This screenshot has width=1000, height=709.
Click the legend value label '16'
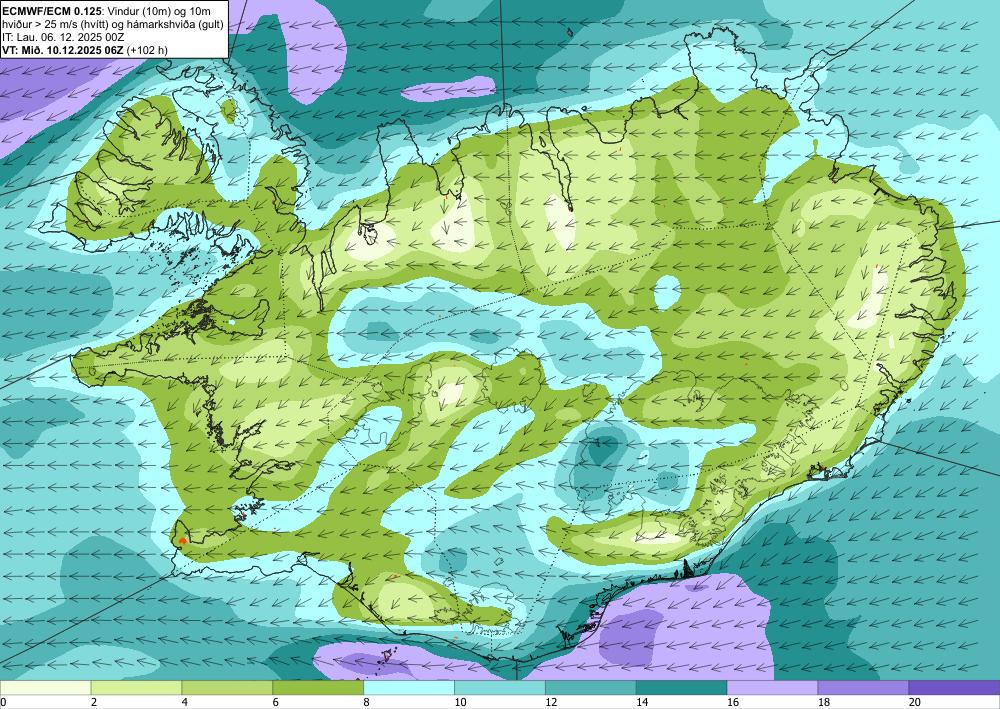[733, 703]
